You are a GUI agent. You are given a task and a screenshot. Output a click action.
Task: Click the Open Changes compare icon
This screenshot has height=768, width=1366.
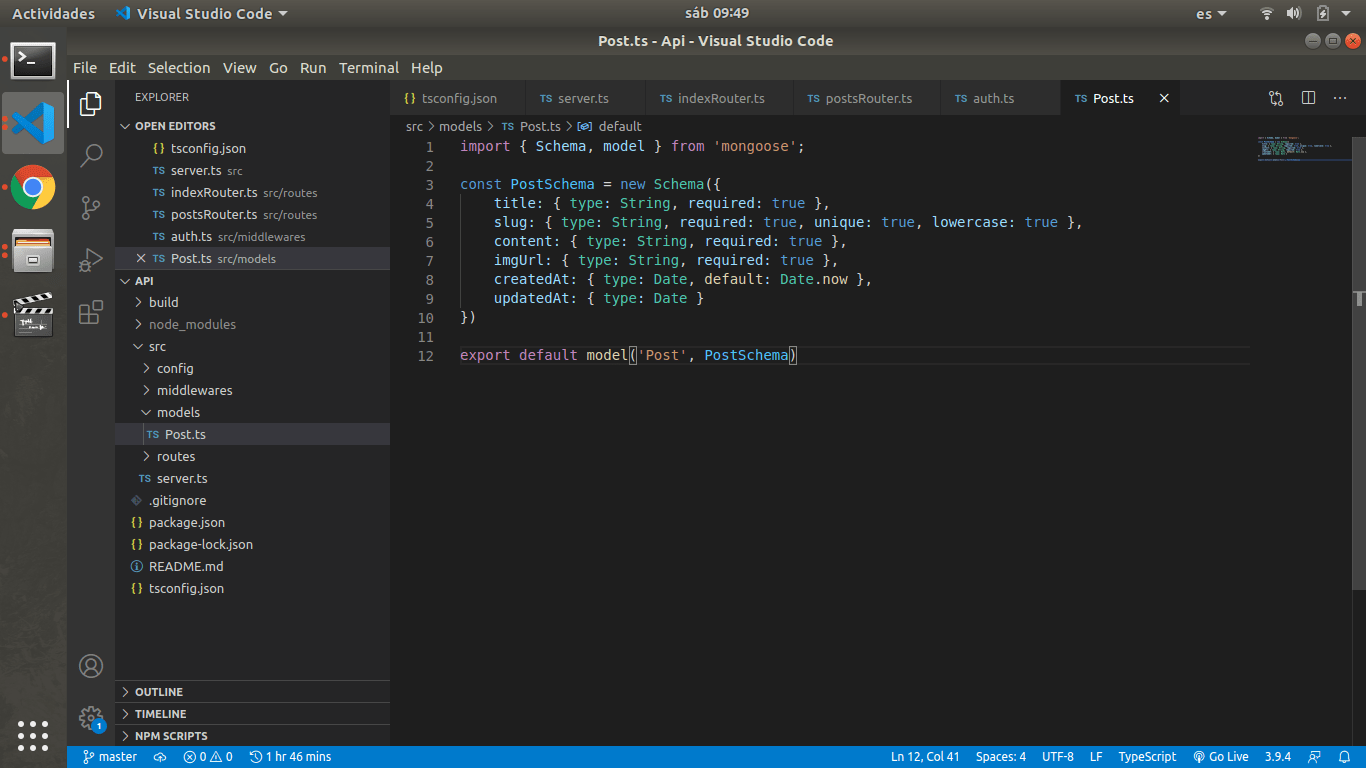(1276, 98)
